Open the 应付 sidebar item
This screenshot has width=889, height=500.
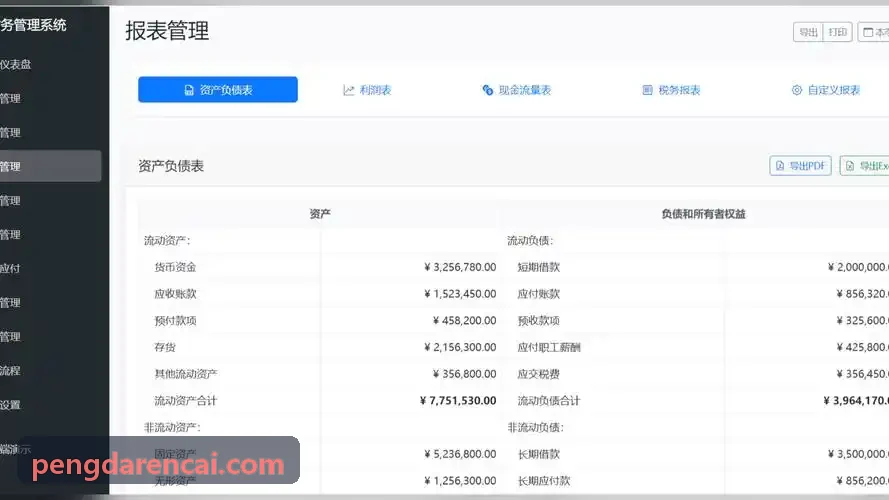pyautogui.click(x=10, y=269)
